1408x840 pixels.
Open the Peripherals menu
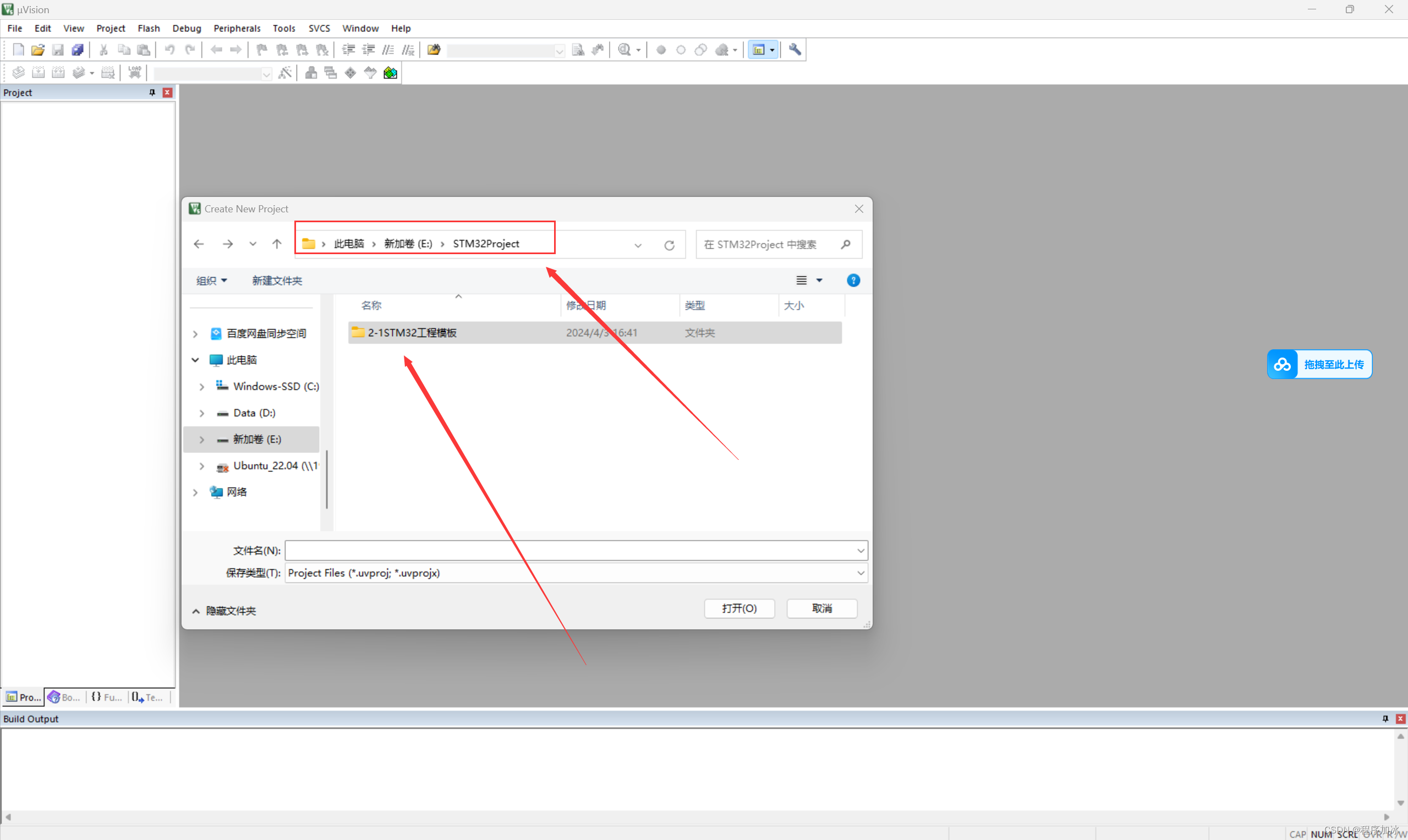(x=237, y=28)
